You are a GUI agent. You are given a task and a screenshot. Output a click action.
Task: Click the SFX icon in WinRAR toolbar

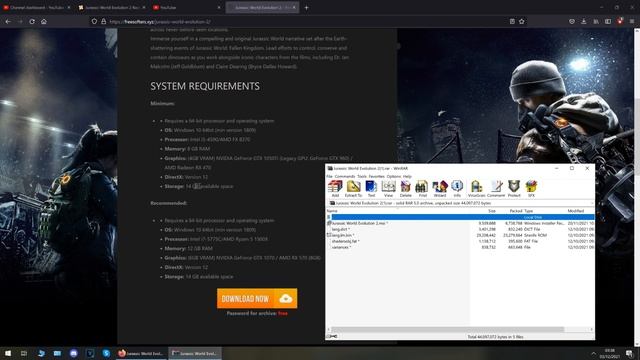pyautogui.click(x=531, y=189)
